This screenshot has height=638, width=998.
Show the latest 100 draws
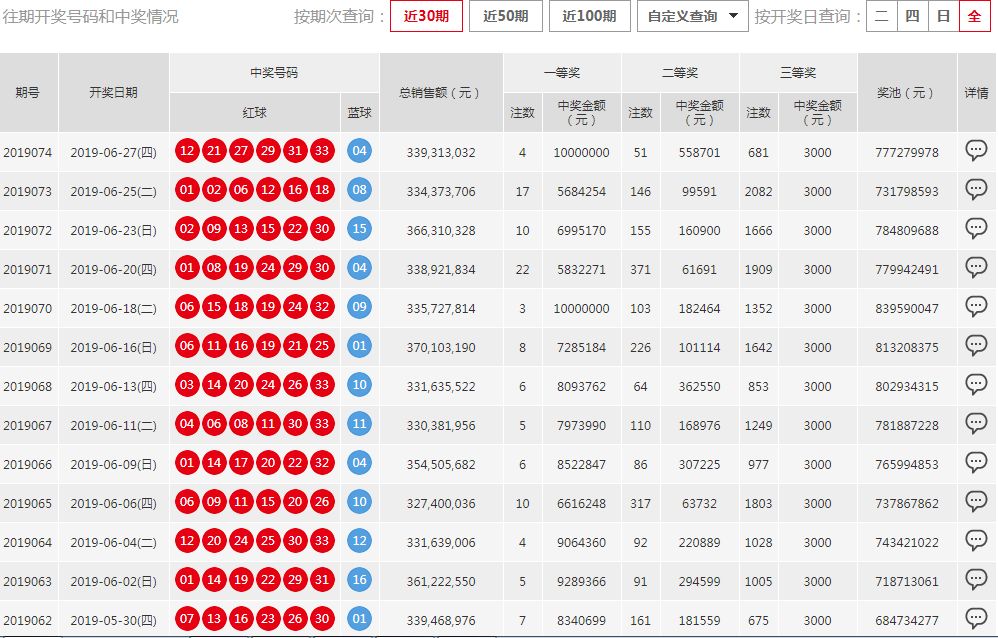pos(589,16)
